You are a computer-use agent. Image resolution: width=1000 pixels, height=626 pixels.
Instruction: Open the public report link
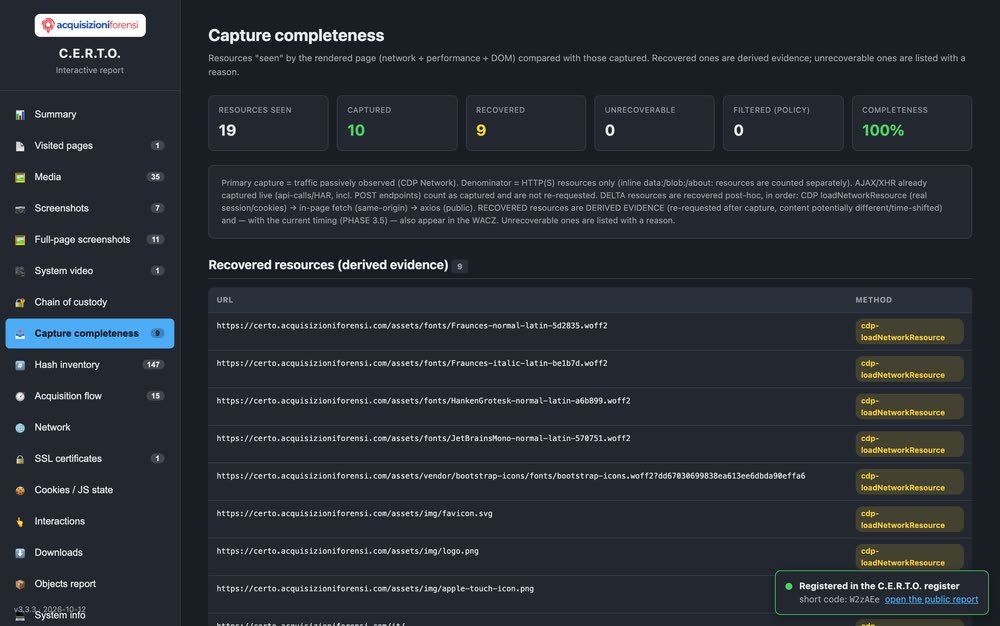(931, 599)
